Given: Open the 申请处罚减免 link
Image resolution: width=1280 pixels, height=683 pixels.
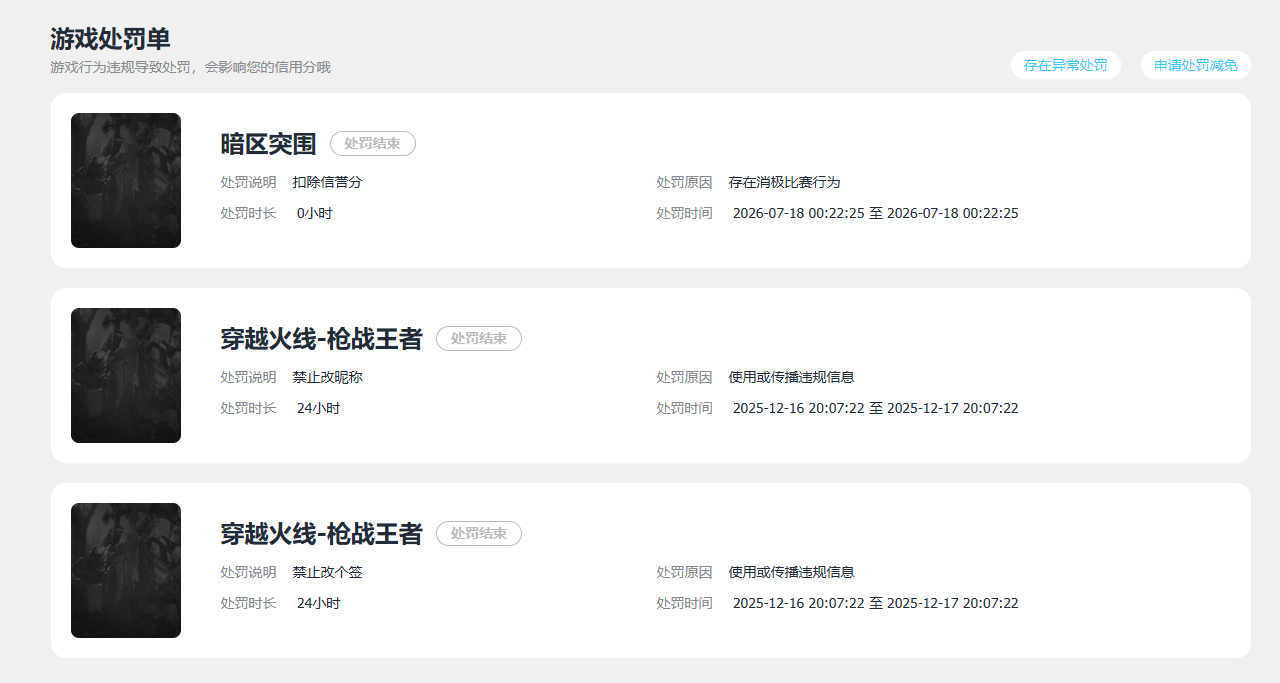Looking at the screenshot, I should coord(1195,65).
